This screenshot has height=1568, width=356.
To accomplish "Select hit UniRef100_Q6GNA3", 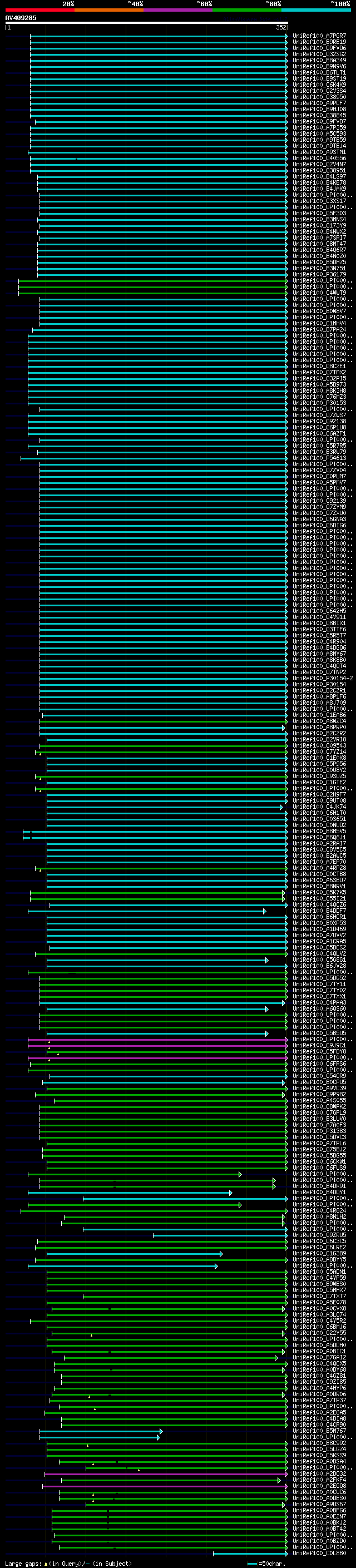I will click(319, 519).
